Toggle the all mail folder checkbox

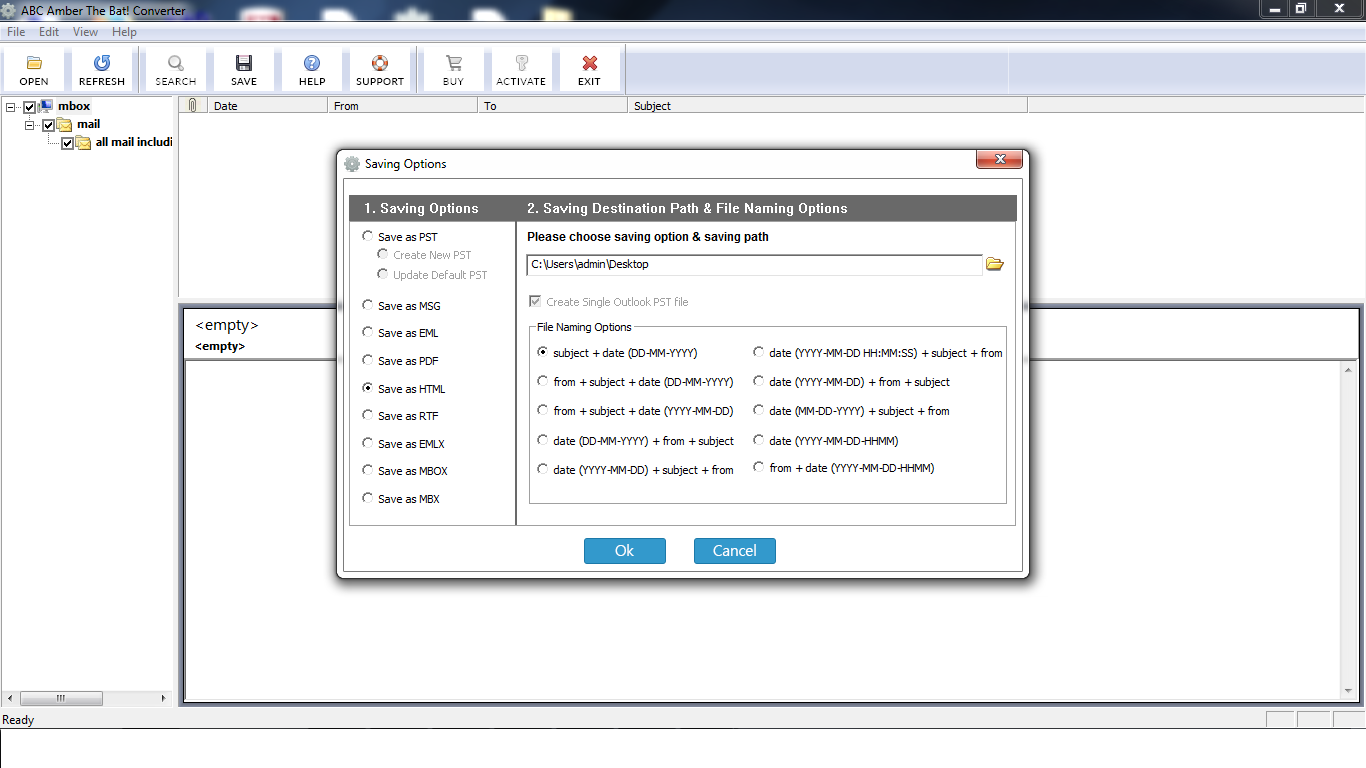point(68,144)
